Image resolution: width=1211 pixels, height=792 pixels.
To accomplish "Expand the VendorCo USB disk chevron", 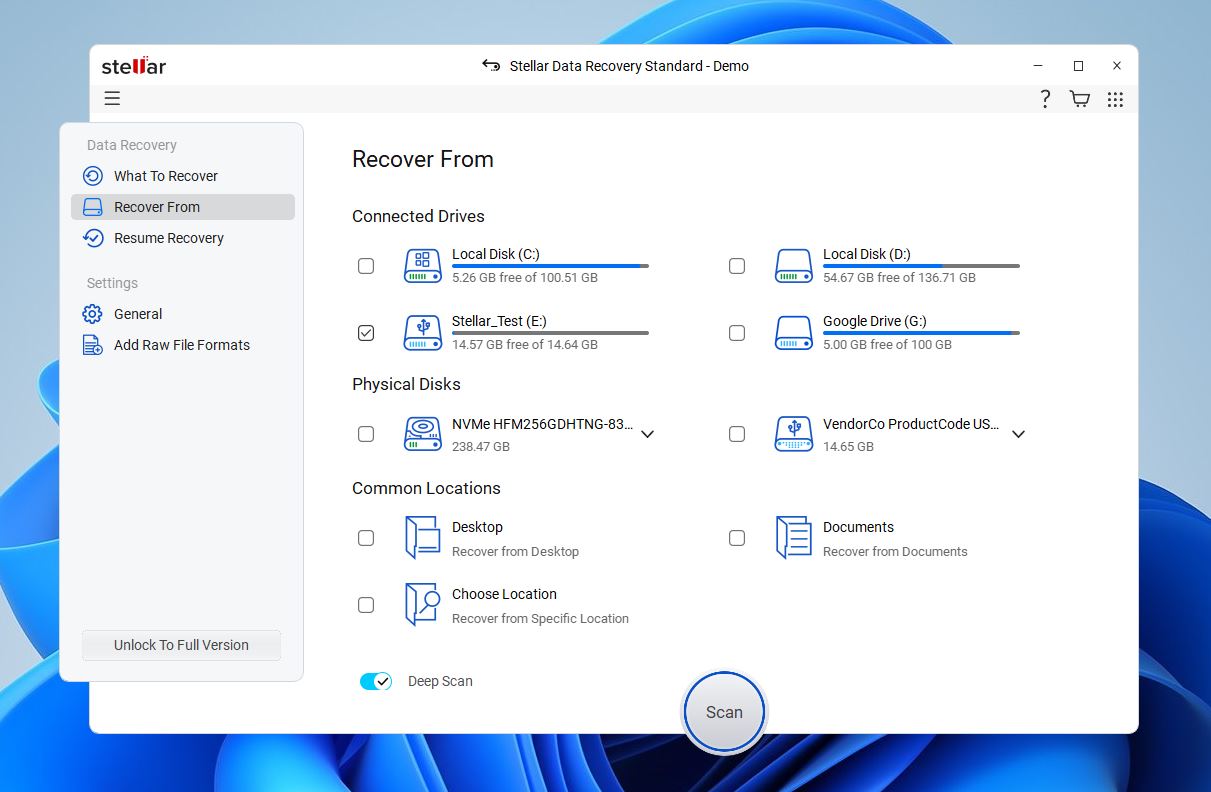I will tap(1018, 434).
